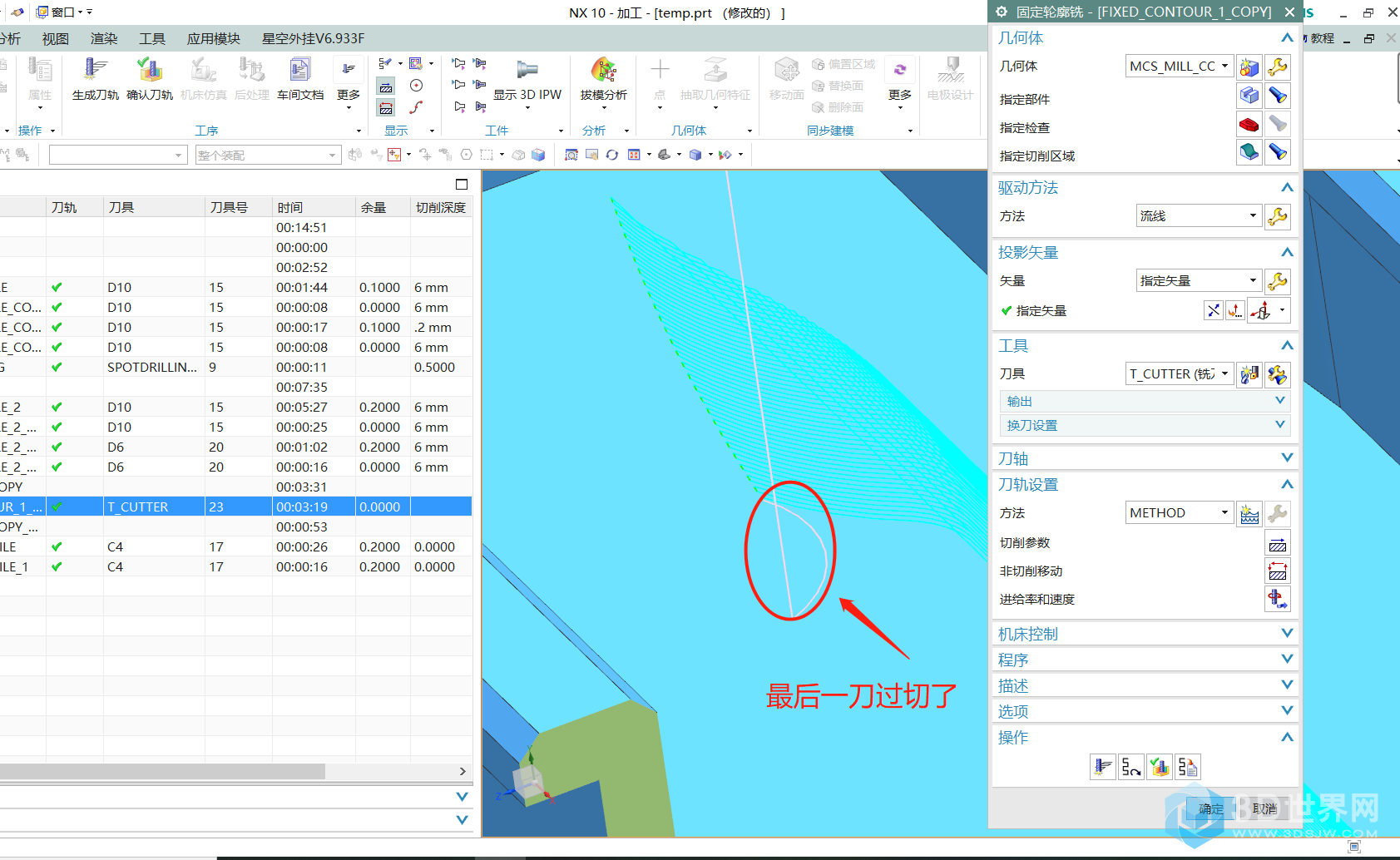Open the 几何体 MCS_MILL_CC dropdown
Viewport: 1400px width, 860px height.
click(x=1179, y=67)
